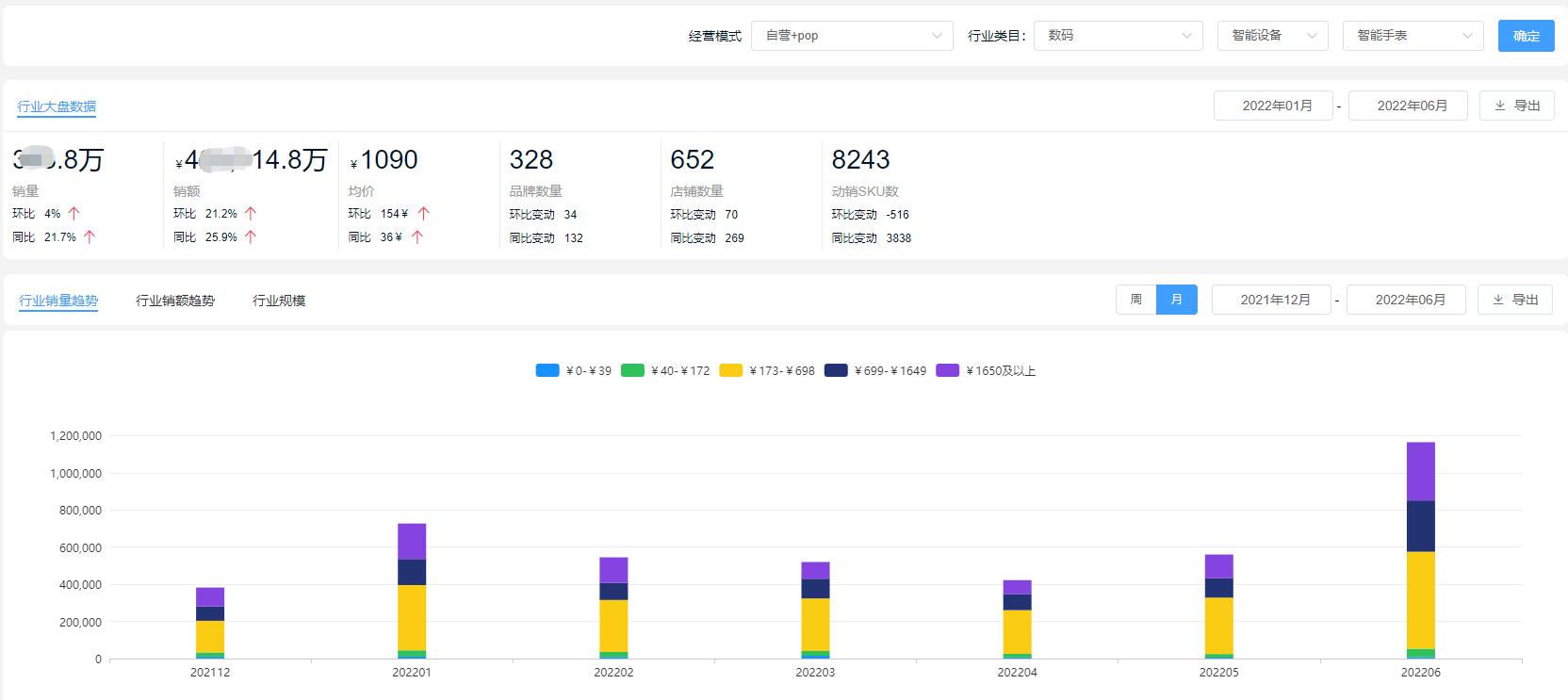The width and height of the screenshot is (1568, 700).
Task: Toggle to 周 weekly view
Action: click(1136, 300)
